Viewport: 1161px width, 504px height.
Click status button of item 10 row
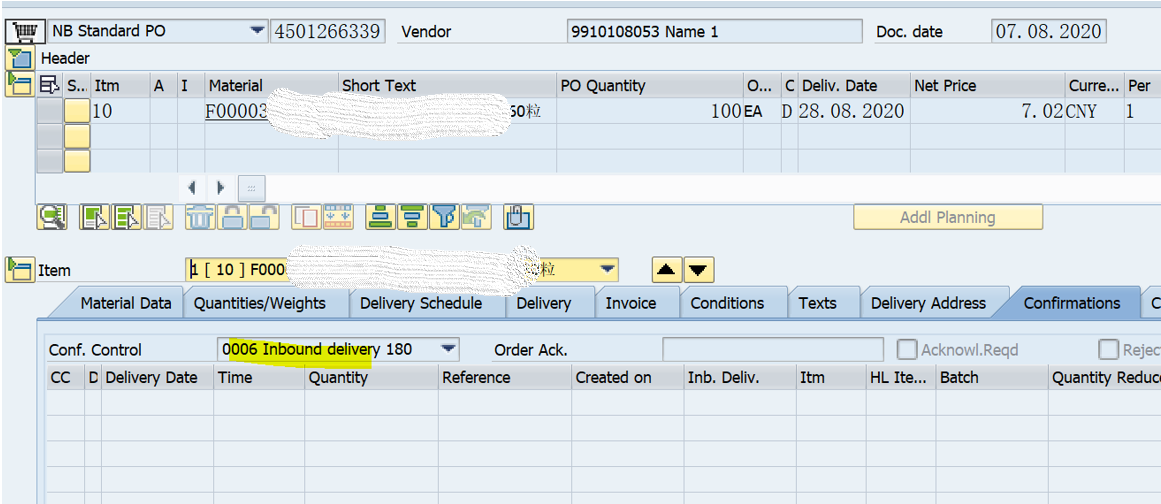point(77,111)
